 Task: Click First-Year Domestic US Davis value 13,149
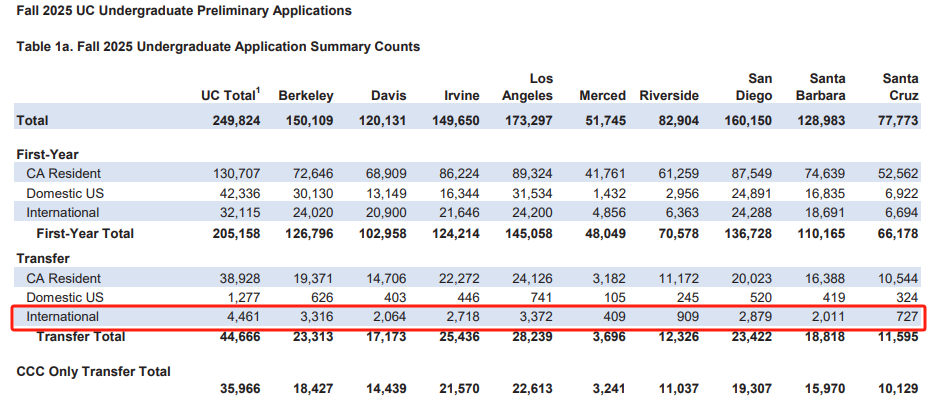(386, 193)
